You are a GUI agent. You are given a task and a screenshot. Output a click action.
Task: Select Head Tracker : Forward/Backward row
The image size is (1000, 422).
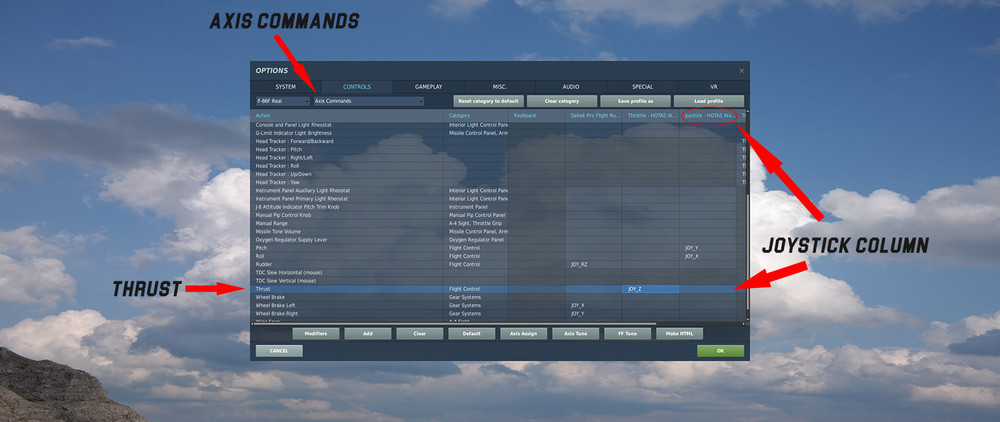tap(497, 141)
